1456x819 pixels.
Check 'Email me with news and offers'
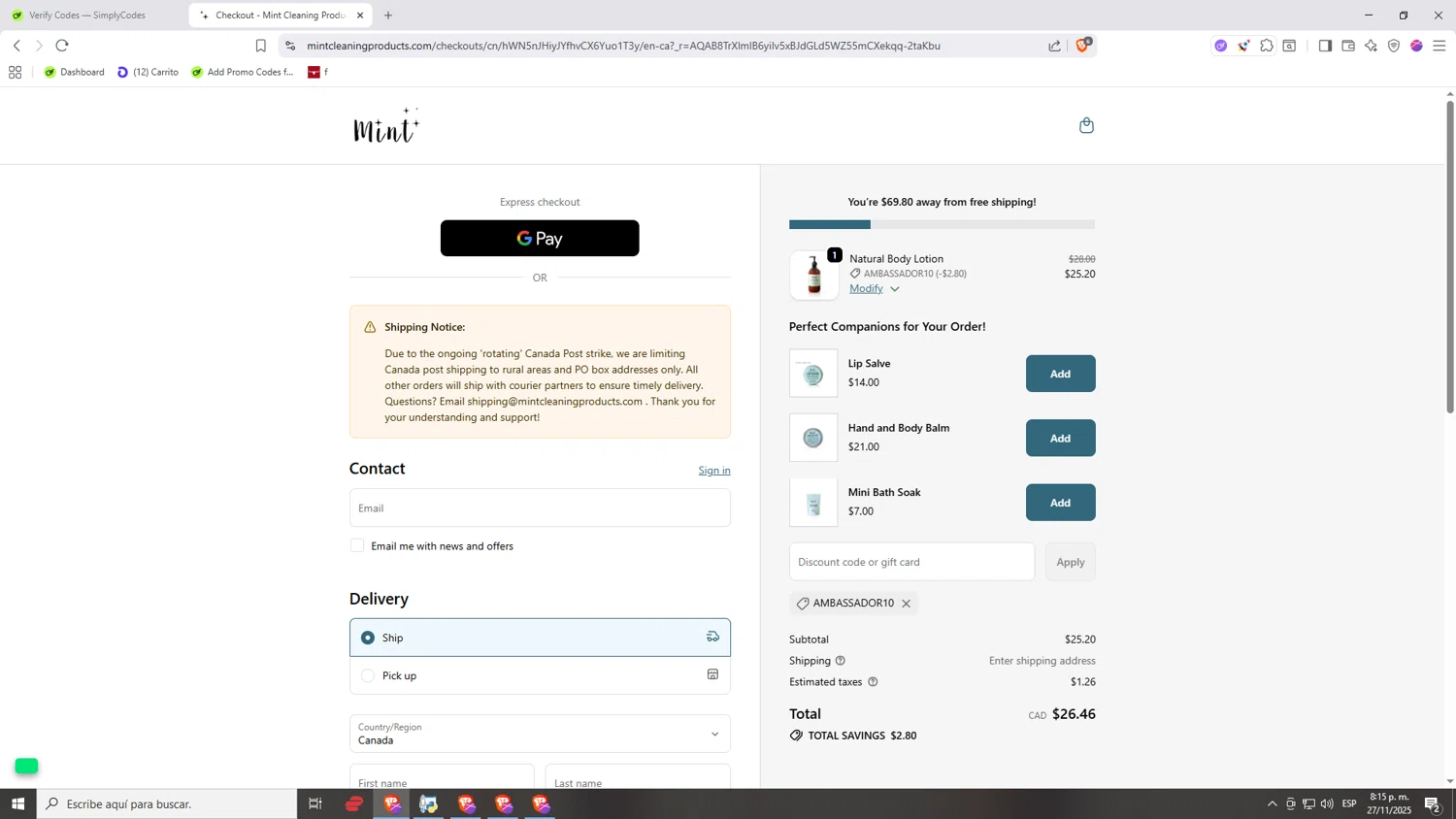point(357,546)
